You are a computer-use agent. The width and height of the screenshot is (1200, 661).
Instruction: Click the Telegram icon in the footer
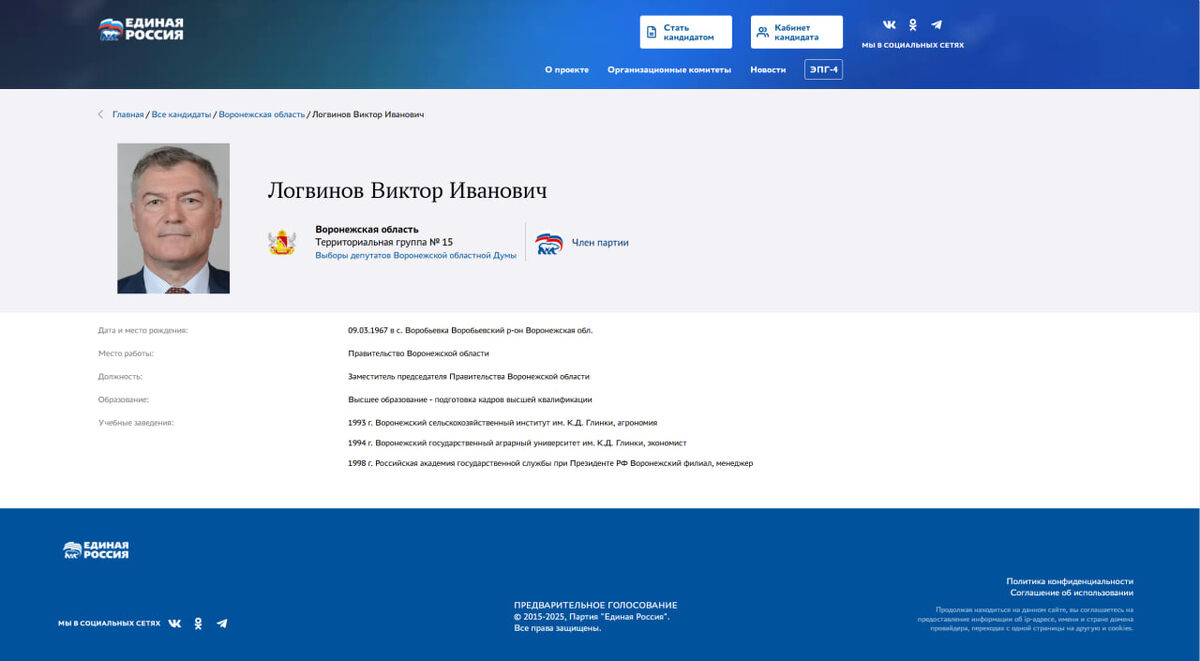[x=221, y=623]
